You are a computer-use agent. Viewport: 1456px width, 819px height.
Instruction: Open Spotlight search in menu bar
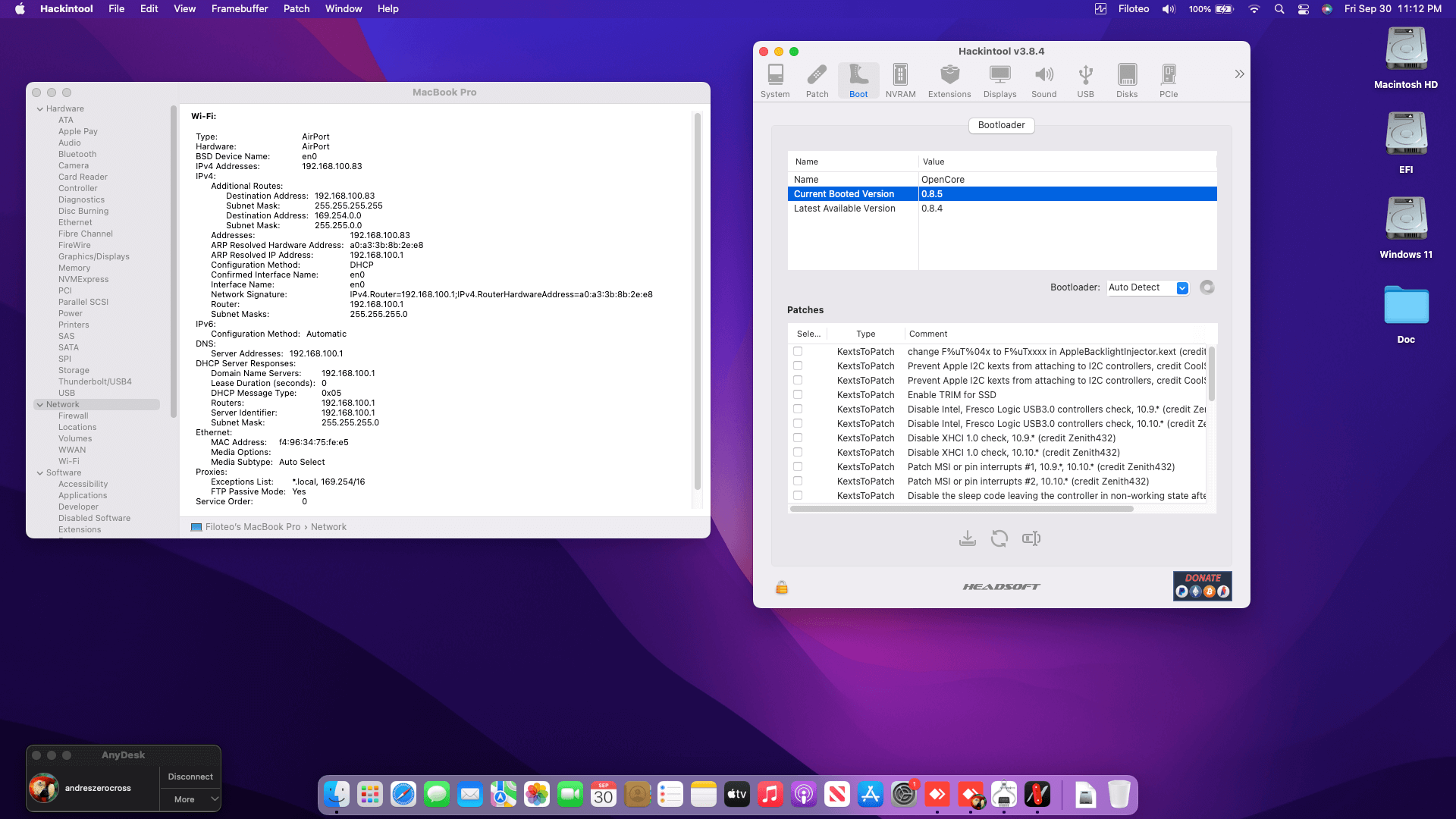1279,9
